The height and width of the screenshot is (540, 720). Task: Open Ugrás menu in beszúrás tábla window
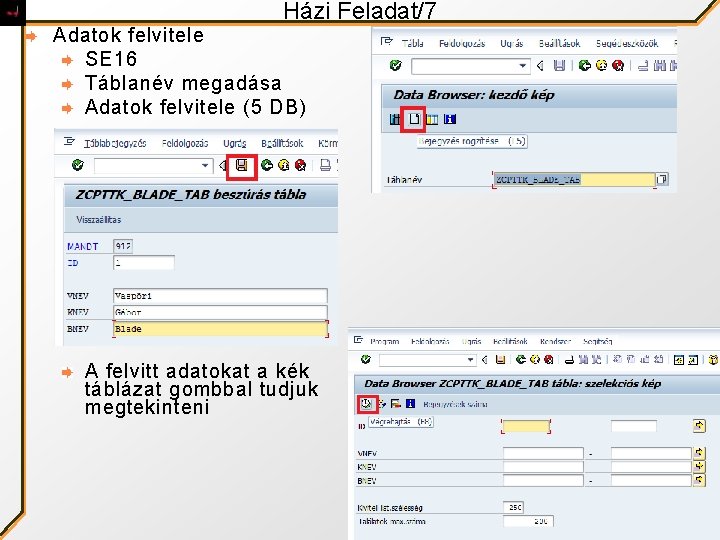click(235, 143)
